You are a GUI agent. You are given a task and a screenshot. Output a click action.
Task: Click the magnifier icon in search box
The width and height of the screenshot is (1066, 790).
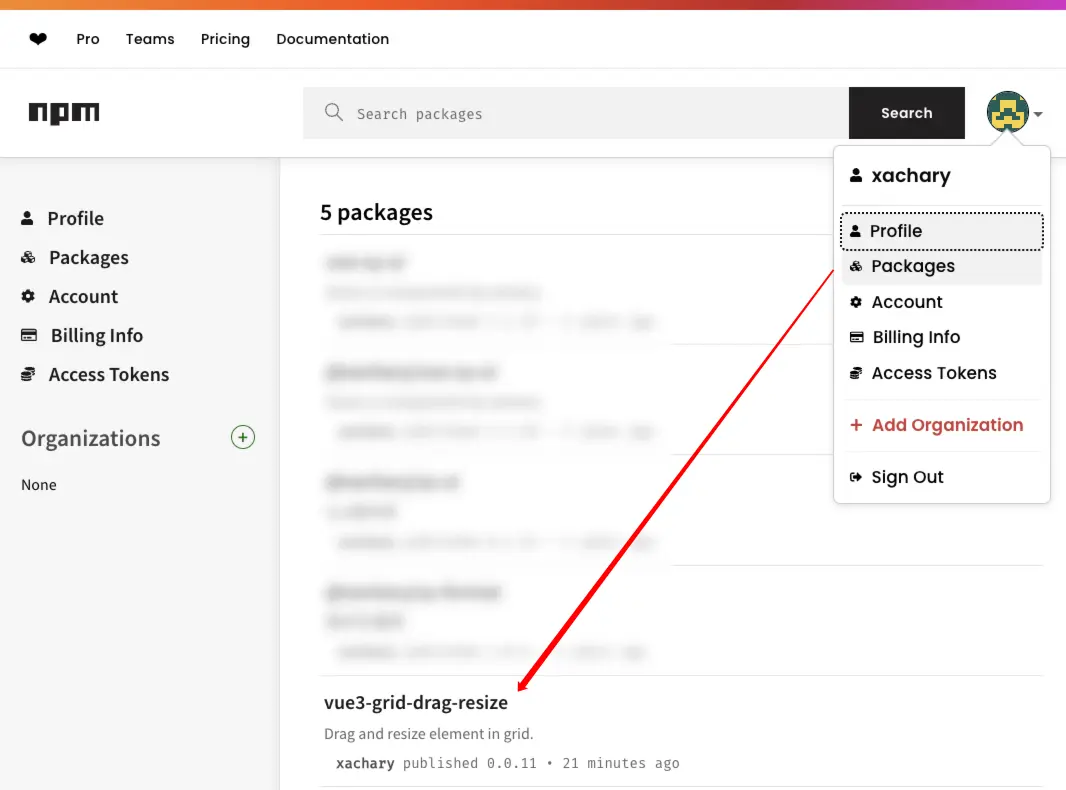[334, 112]
